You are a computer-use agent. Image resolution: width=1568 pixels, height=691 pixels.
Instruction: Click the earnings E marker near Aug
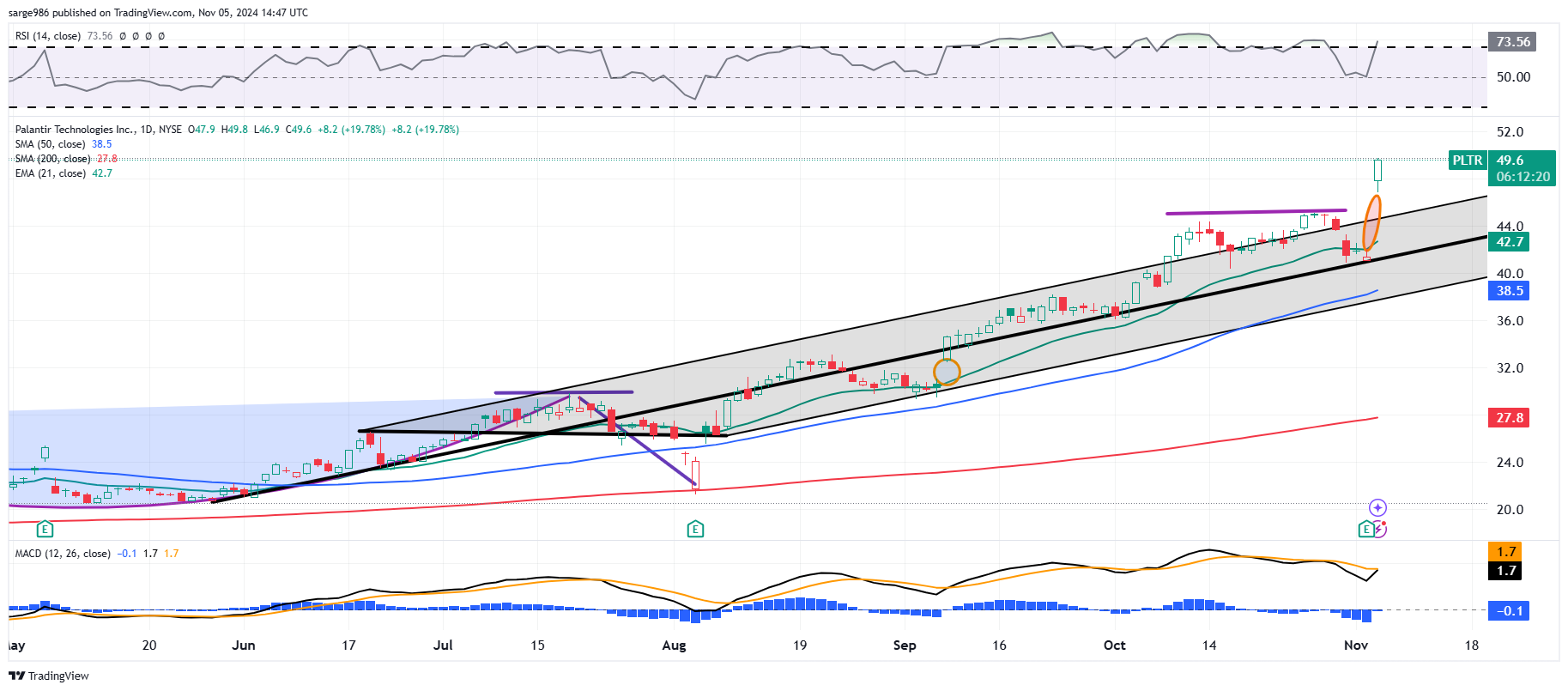pos(695,529)
